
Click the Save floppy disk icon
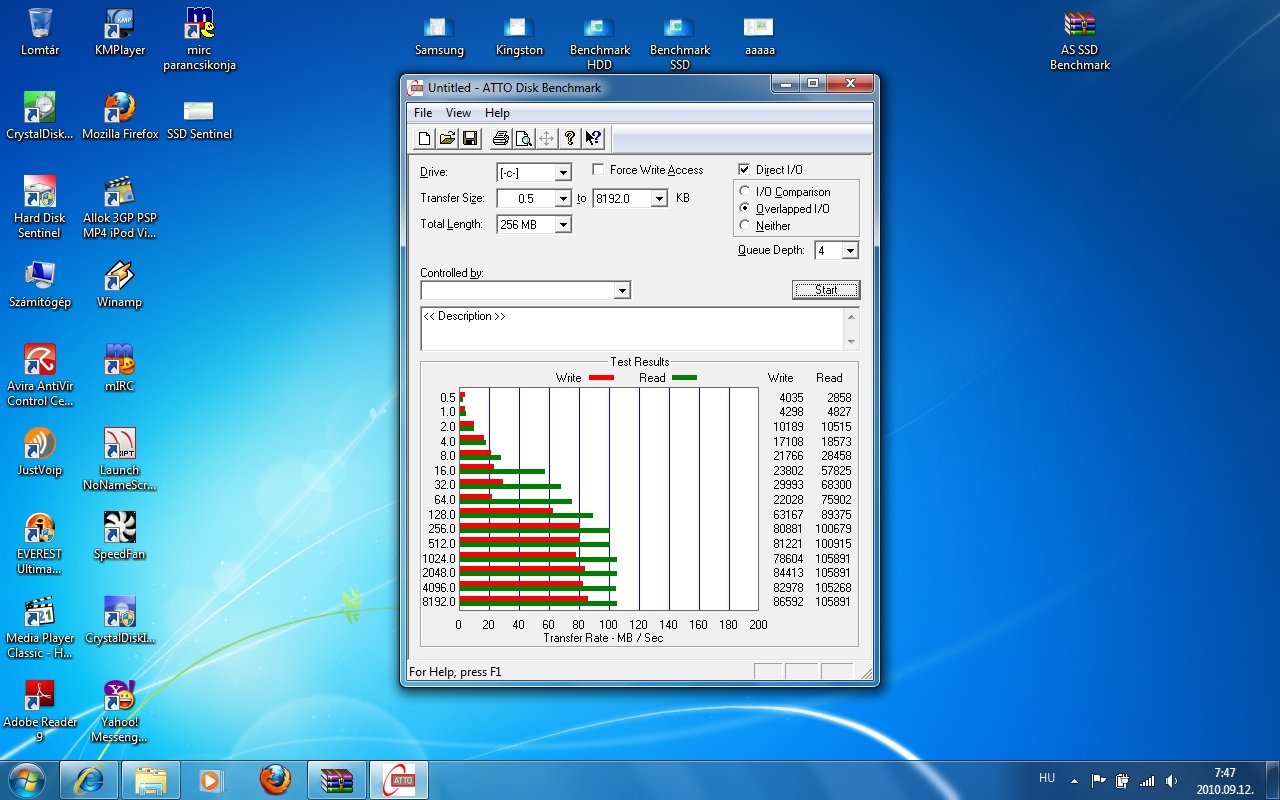(x=469, y=139)
